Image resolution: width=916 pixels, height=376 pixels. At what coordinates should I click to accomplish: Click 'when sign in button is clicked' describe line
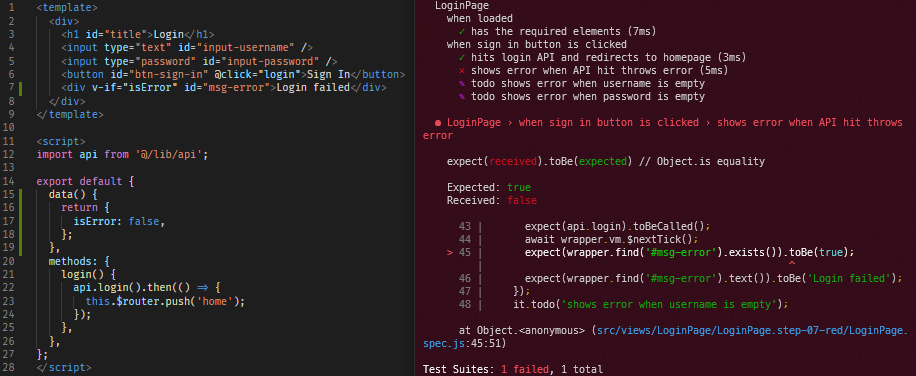tap(537, 44)
